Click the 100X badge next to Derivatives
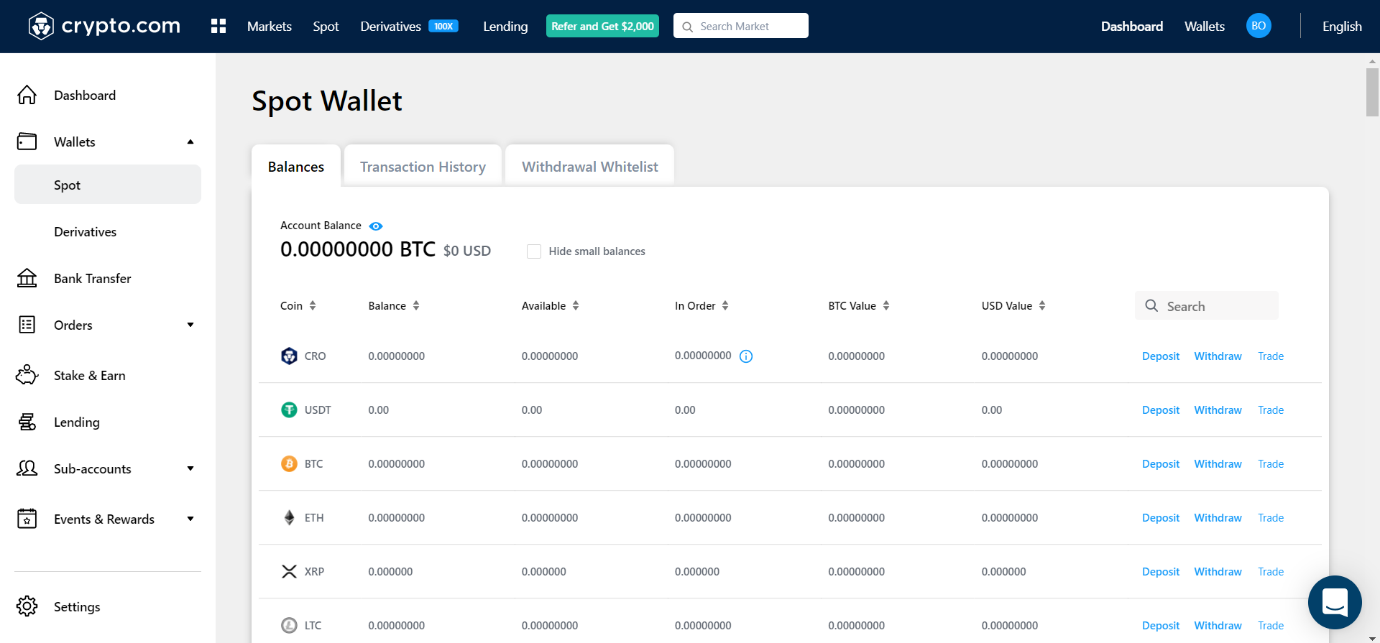1380x643 pixels. (443, 26)
